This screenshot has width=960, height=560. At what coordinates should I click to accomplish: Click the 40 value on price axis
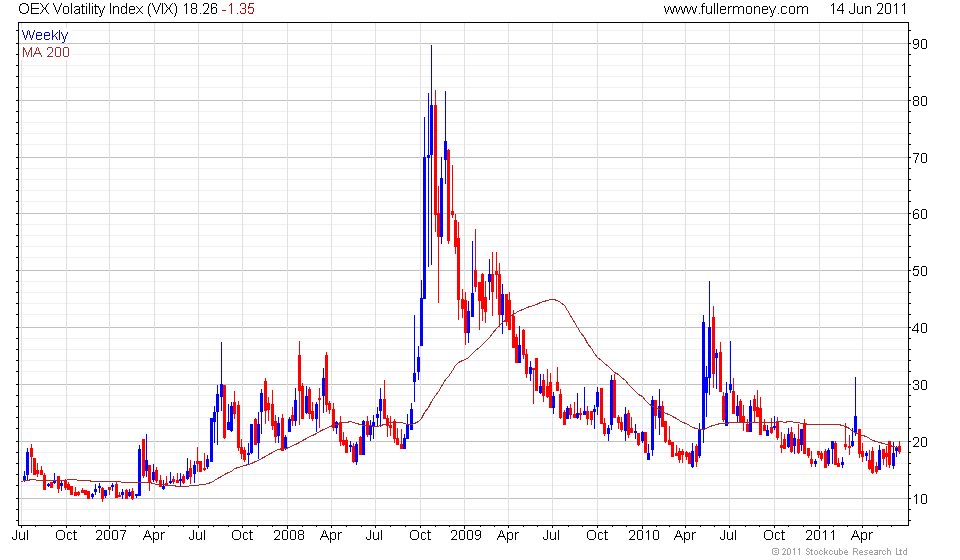[x=920, y=328]
